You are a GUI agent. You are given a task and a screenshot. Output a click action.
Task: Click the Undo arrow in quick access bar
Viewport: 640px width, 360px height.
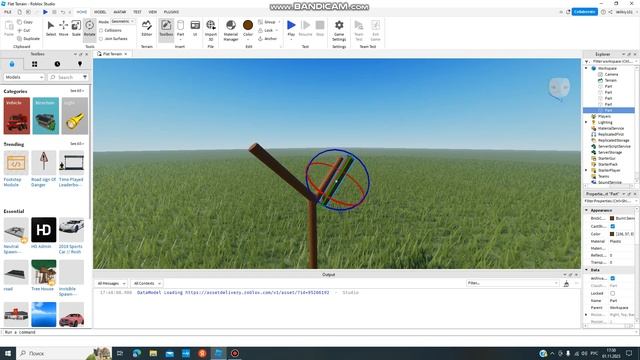tap(63, 12)
